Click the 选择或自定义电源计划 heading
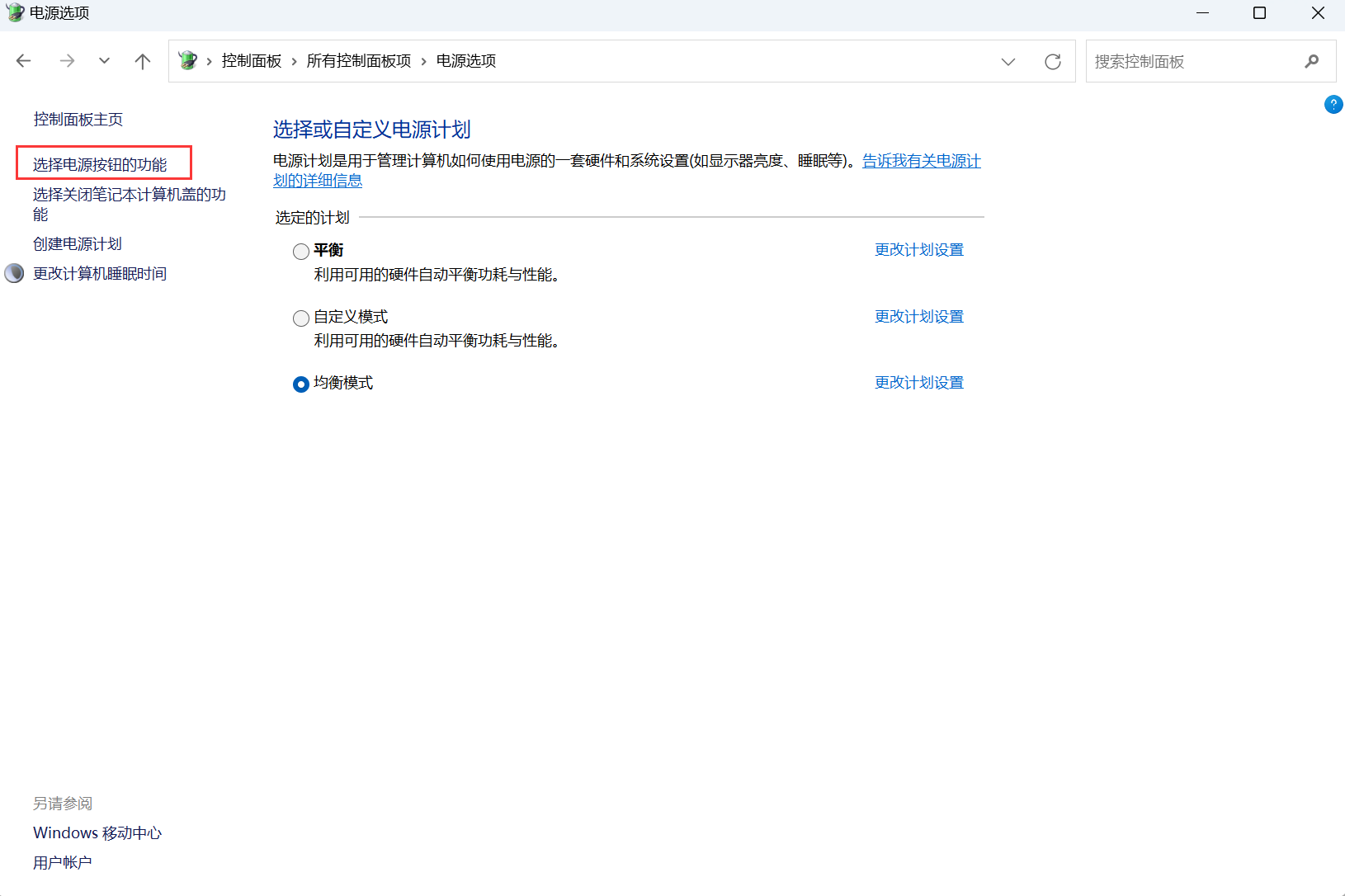1345x896 pixels. pos(372,130)
